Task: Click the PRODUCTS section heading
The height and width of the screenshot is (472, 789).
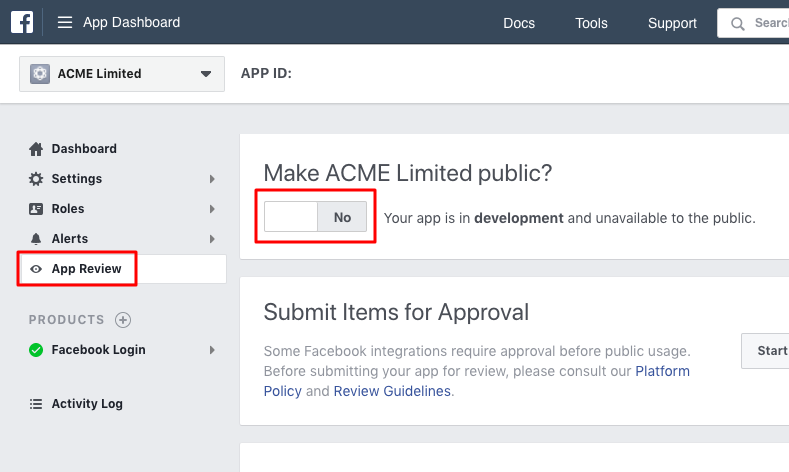Action: (x=66, y=320)
